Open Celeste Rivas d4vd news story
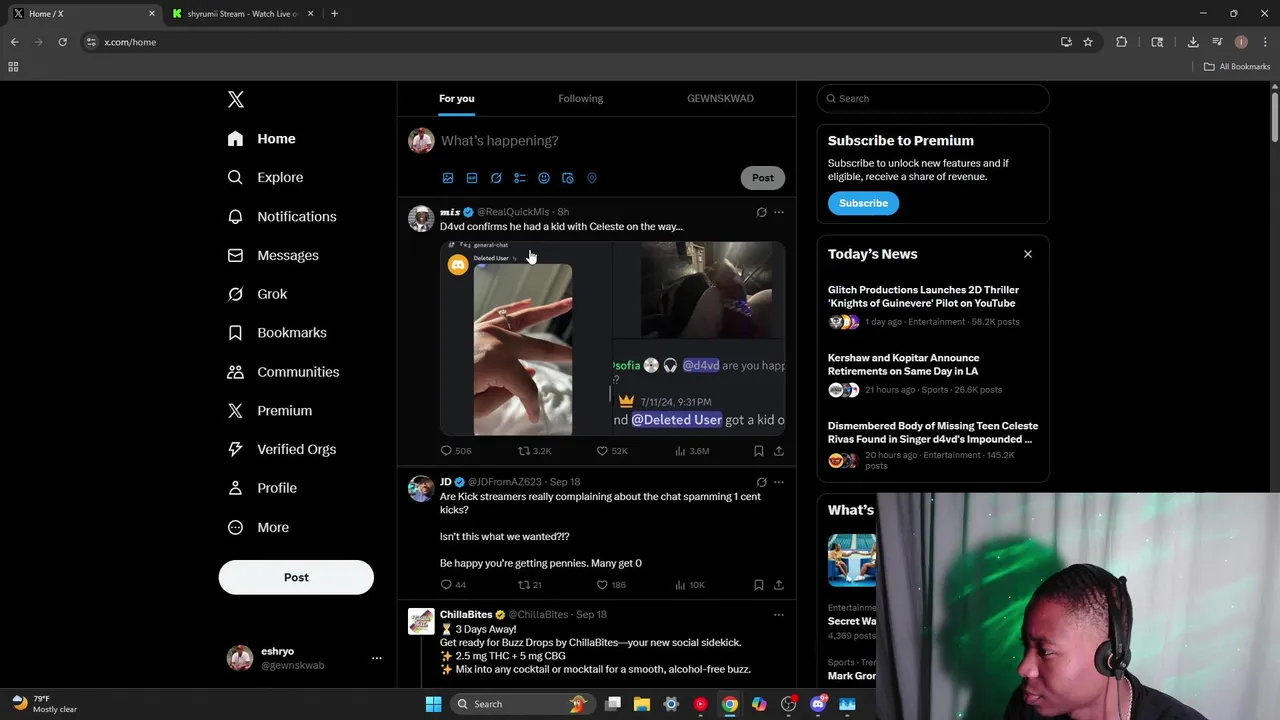 [933, 447]
